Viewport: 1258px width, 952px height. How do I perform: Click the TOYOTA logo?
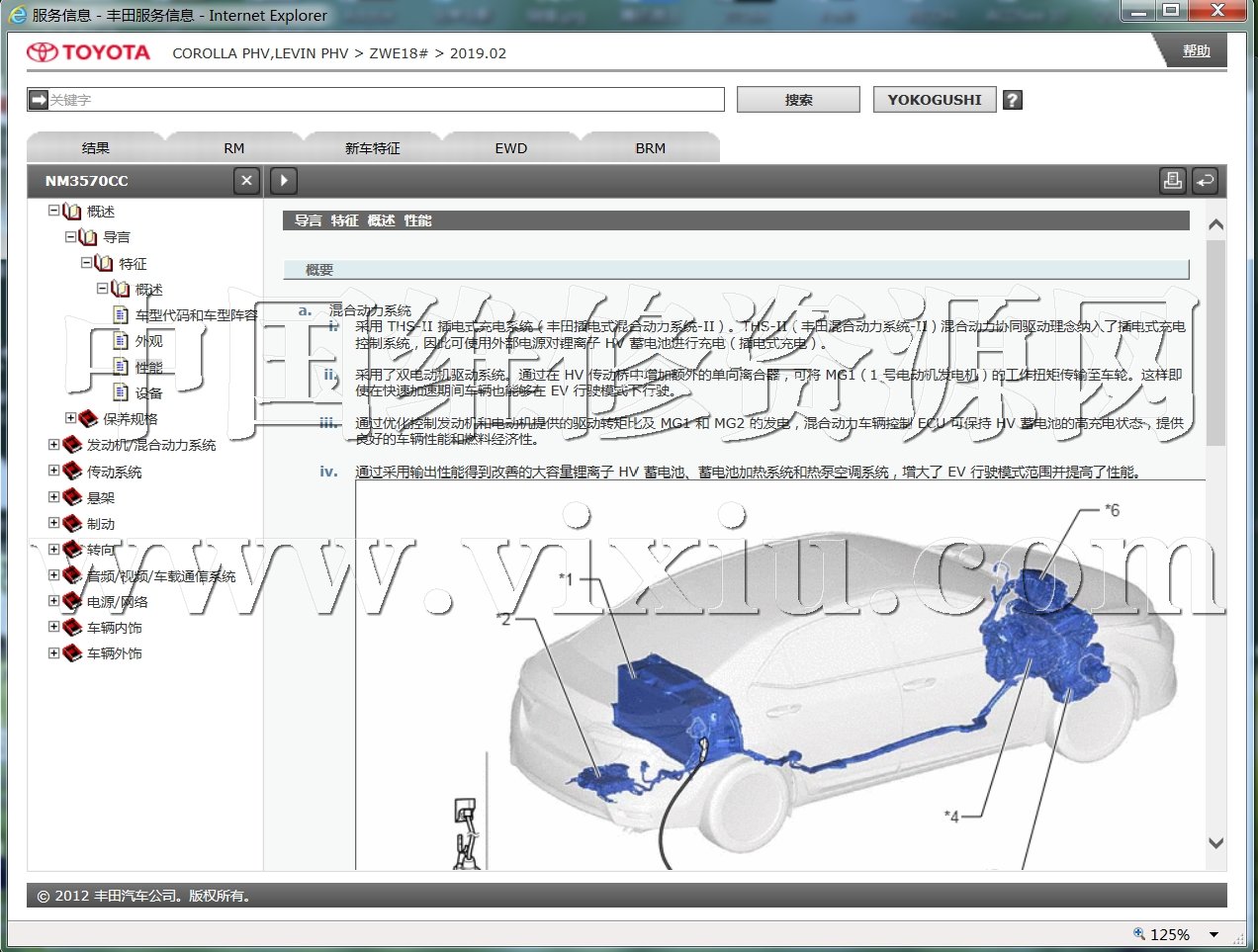89,52
